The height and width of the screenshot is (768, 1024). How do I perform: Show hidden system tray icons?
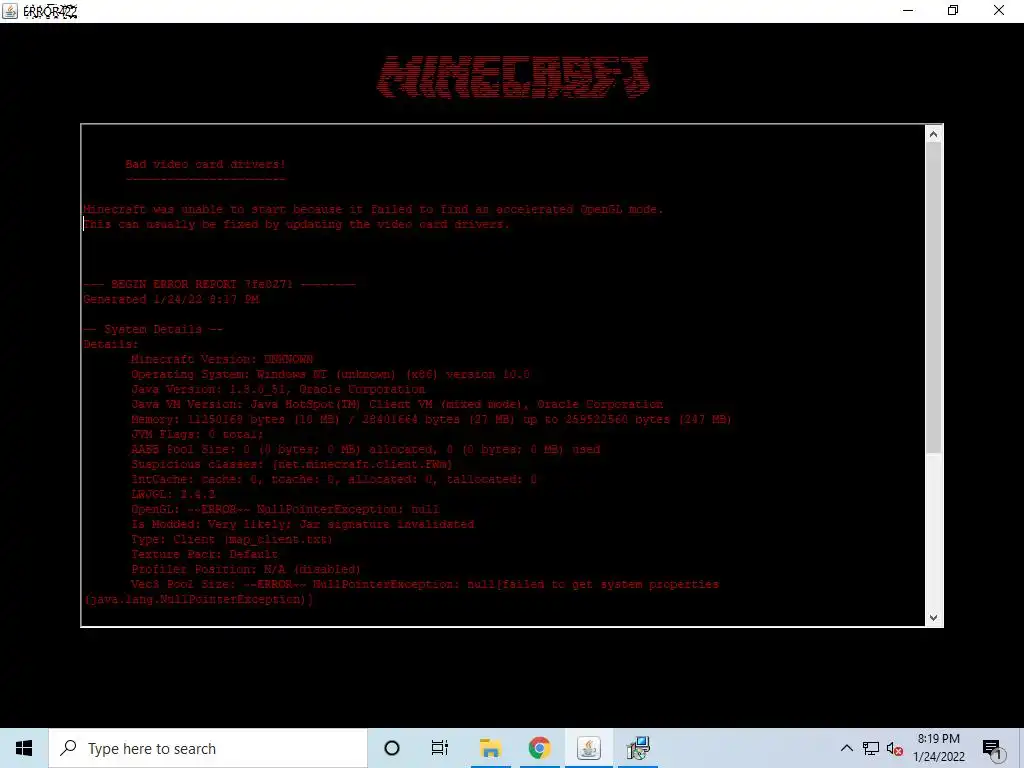coord(846,748)
